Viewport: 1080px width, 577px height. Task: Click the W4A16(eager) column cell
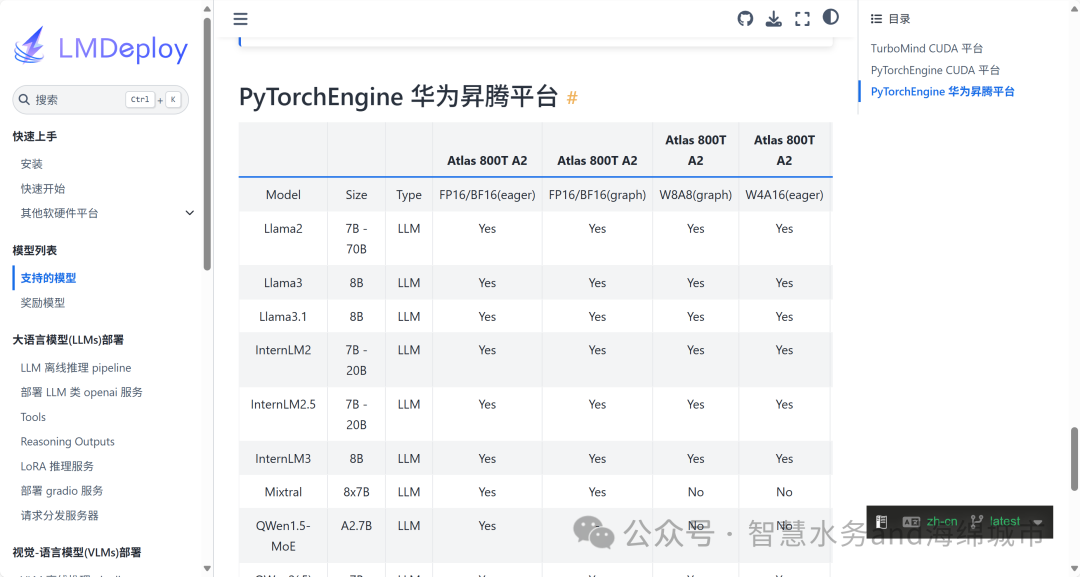click(785, 195)
